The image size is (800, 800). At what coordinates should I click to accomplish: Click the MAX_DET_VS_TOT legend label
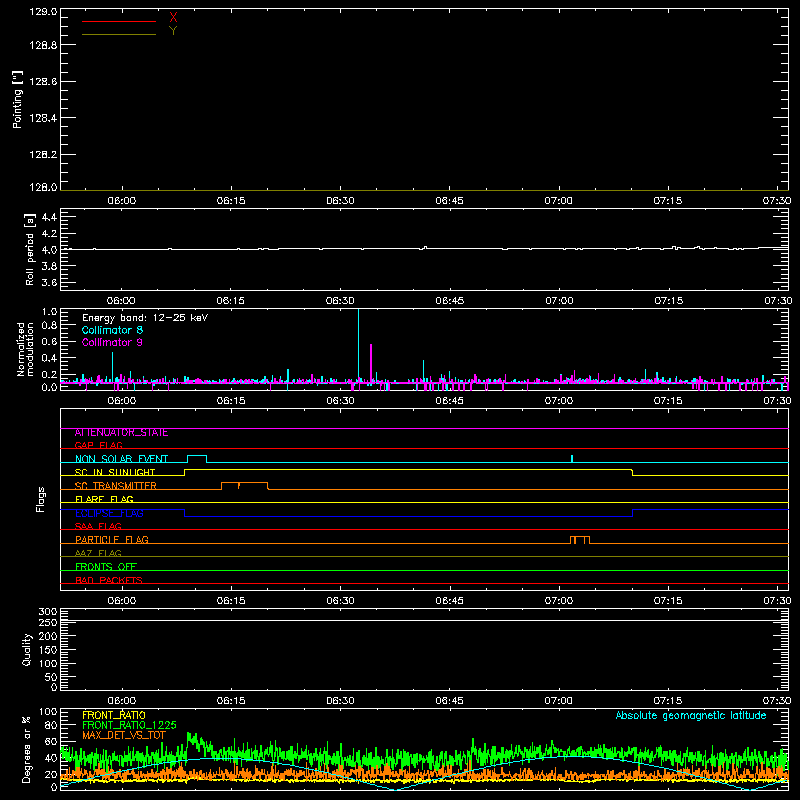(124, 735)
